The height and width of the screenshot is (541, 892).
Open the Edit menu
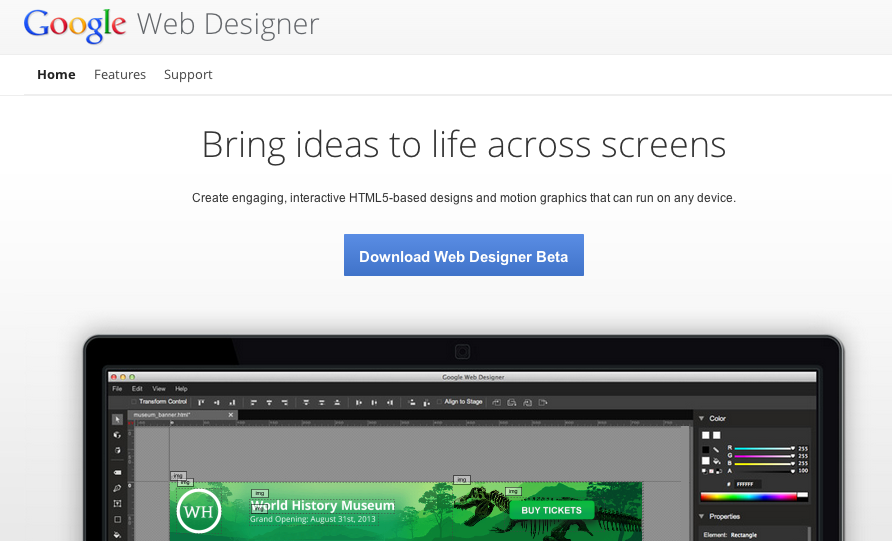tap(137, 389)
